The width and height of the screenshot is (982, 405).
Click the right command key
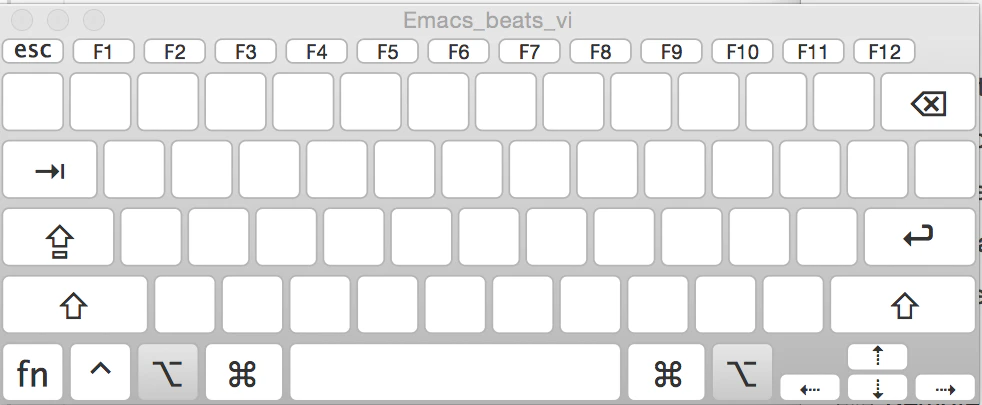coord(666,372)
